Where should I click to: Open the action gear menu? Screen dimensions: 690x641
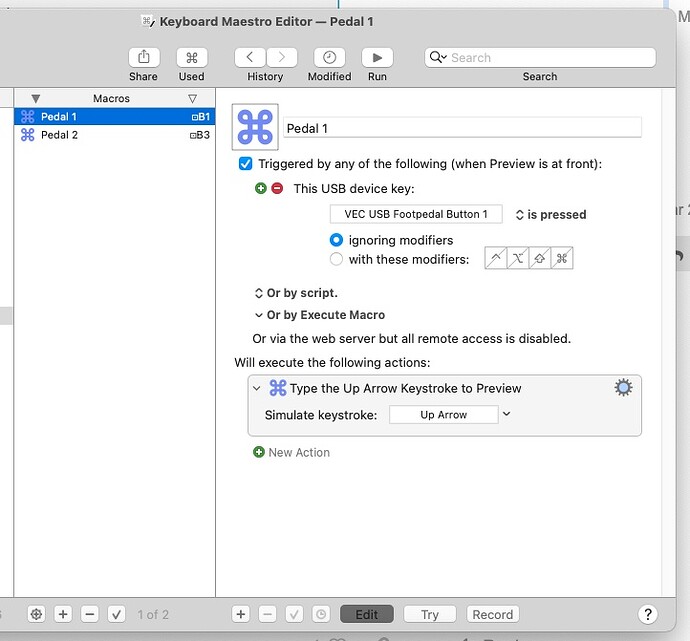coord(623,388)
